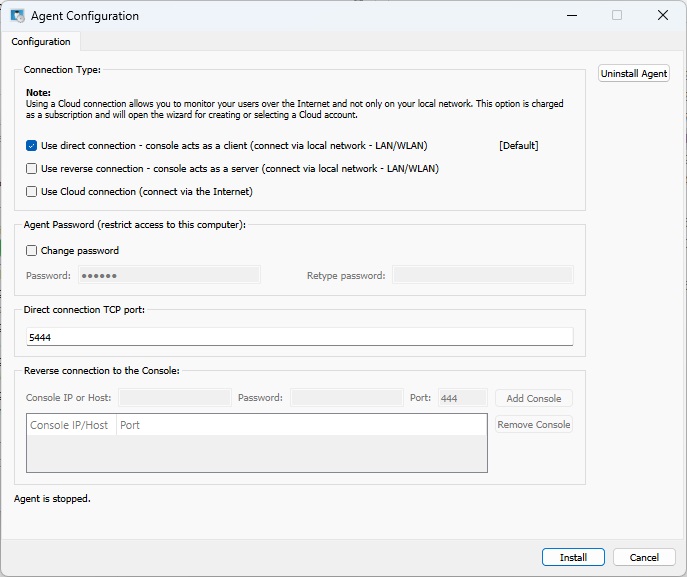The image size is (687, 577).
Task: Focus the Direct connection TCP port field
Action: click(299, 338)
